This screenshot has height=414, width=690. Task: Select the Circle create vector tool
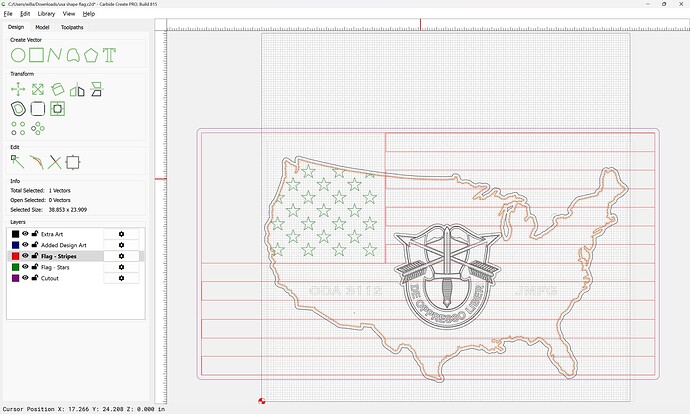[x=18, y=55]
